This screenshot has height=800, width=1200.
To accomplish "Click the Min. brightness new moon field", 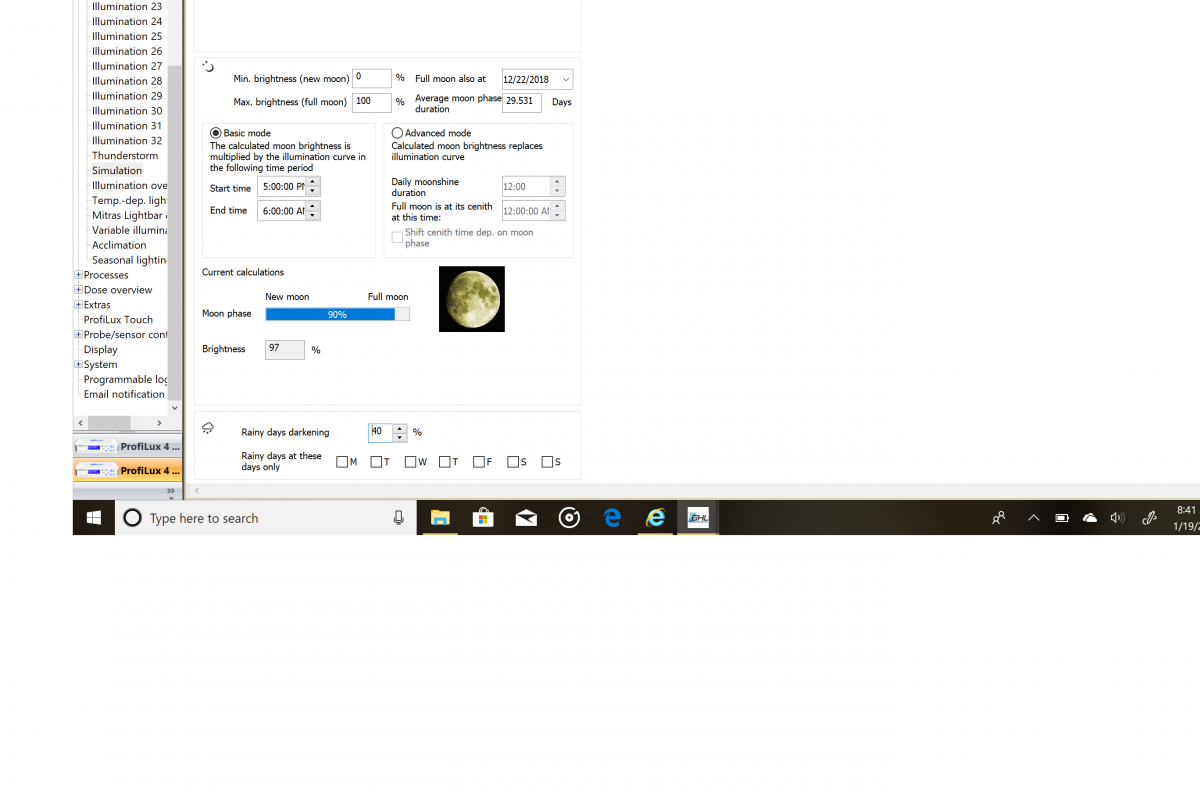I will click(371, 78).
